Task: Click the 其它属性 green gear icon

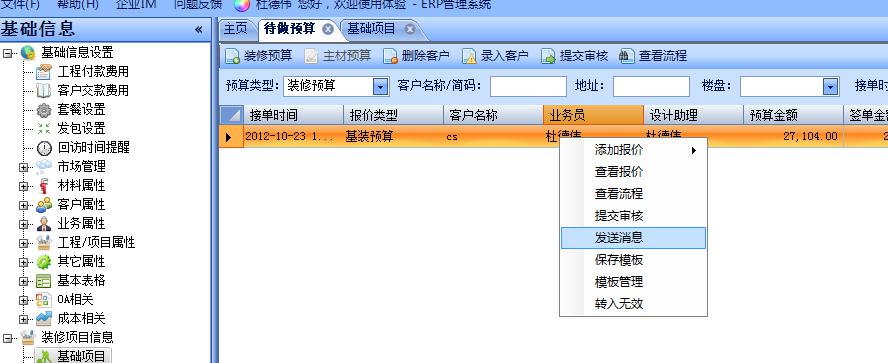Action: coord(44,262)
